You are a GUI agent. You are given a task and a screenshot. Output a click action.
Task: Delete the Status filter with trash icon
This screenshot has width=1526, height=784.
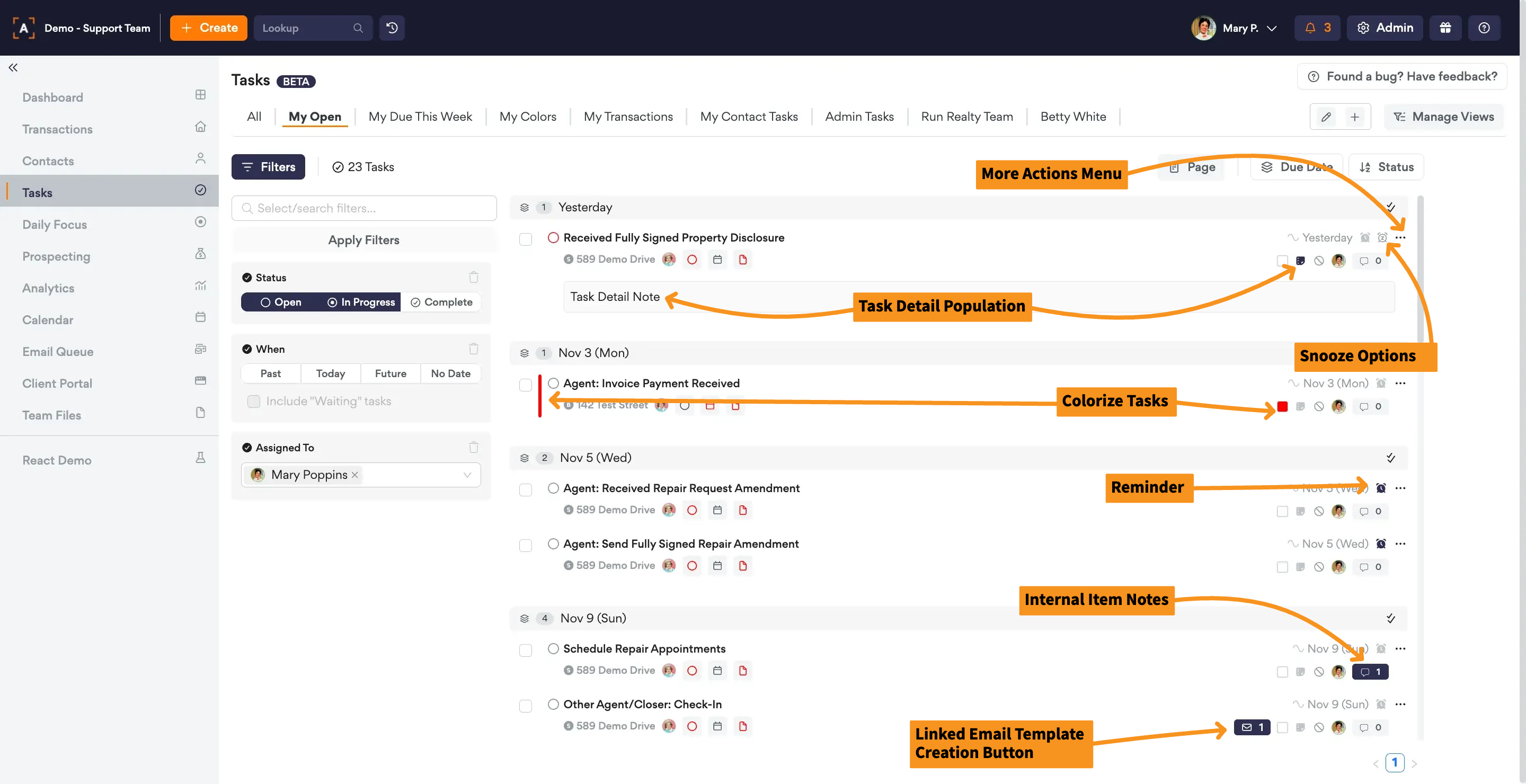point(473,277)
